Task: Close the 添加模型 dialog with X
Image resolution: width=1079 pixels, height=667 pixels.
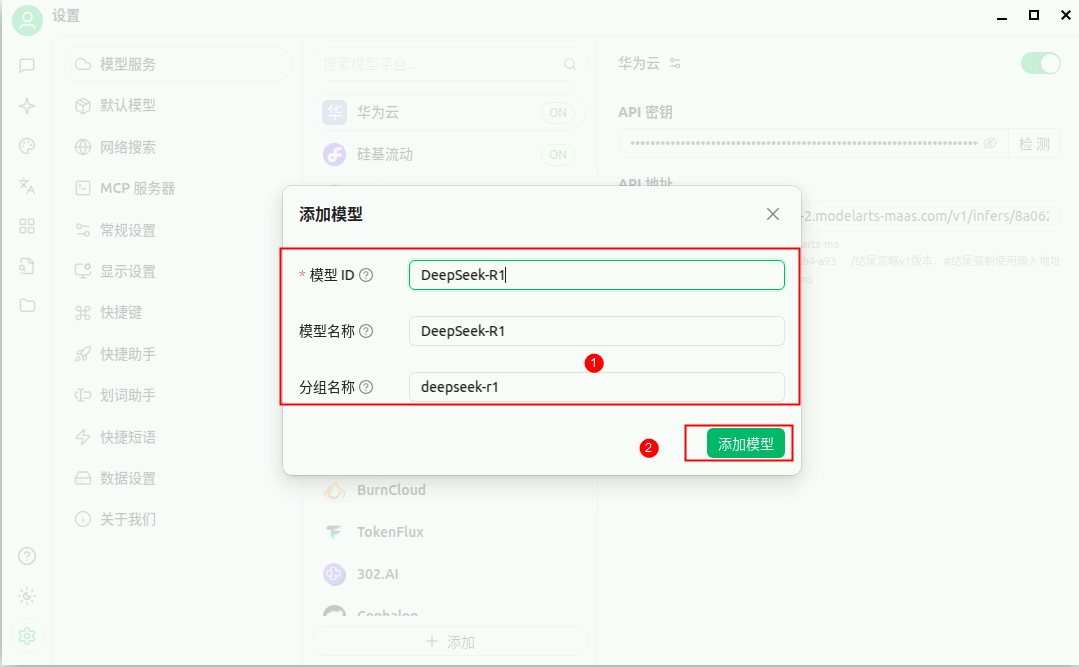Action: tap(773, 214)
